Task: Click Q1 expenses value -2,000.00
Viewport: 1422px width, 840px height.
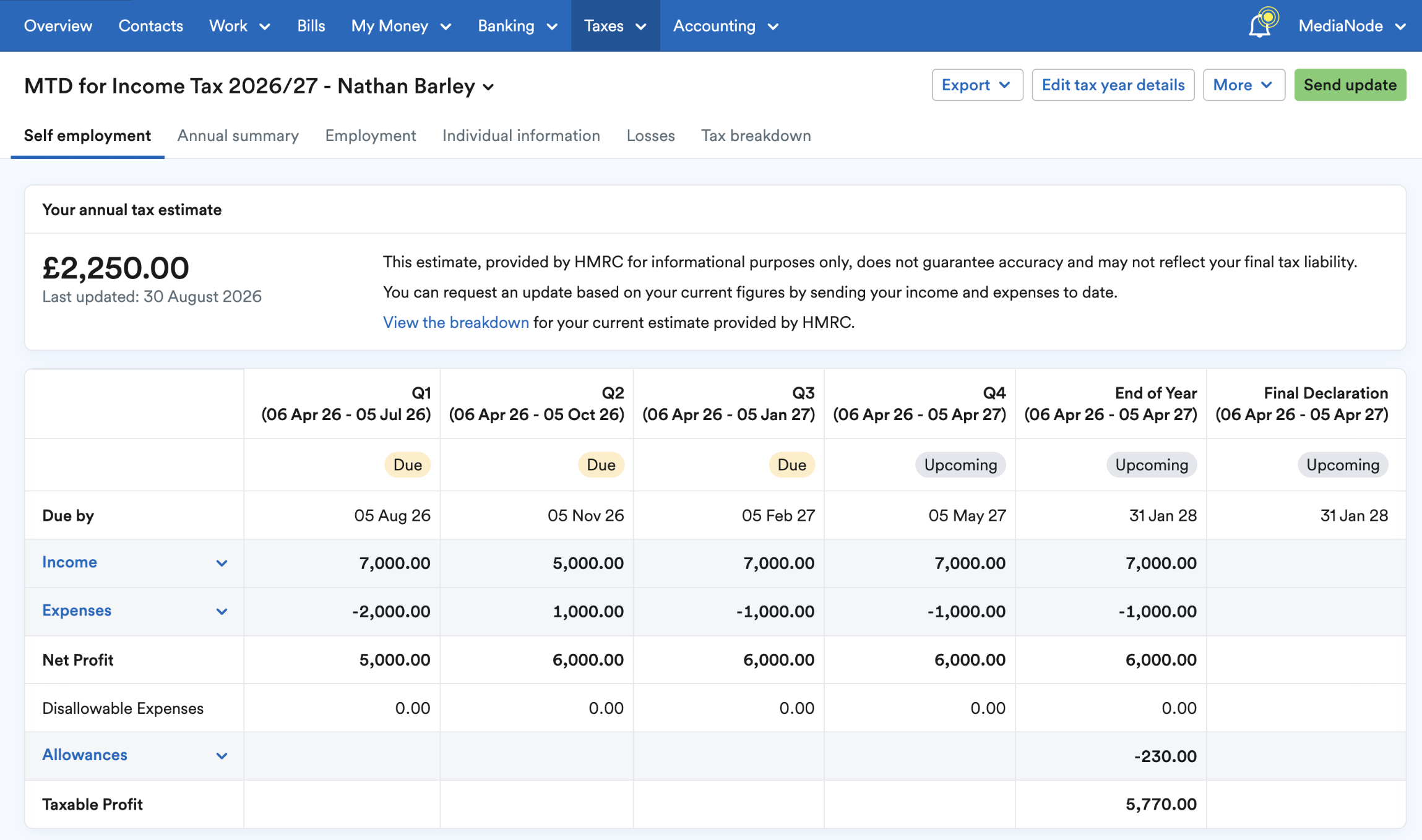Action: point(391,611)
